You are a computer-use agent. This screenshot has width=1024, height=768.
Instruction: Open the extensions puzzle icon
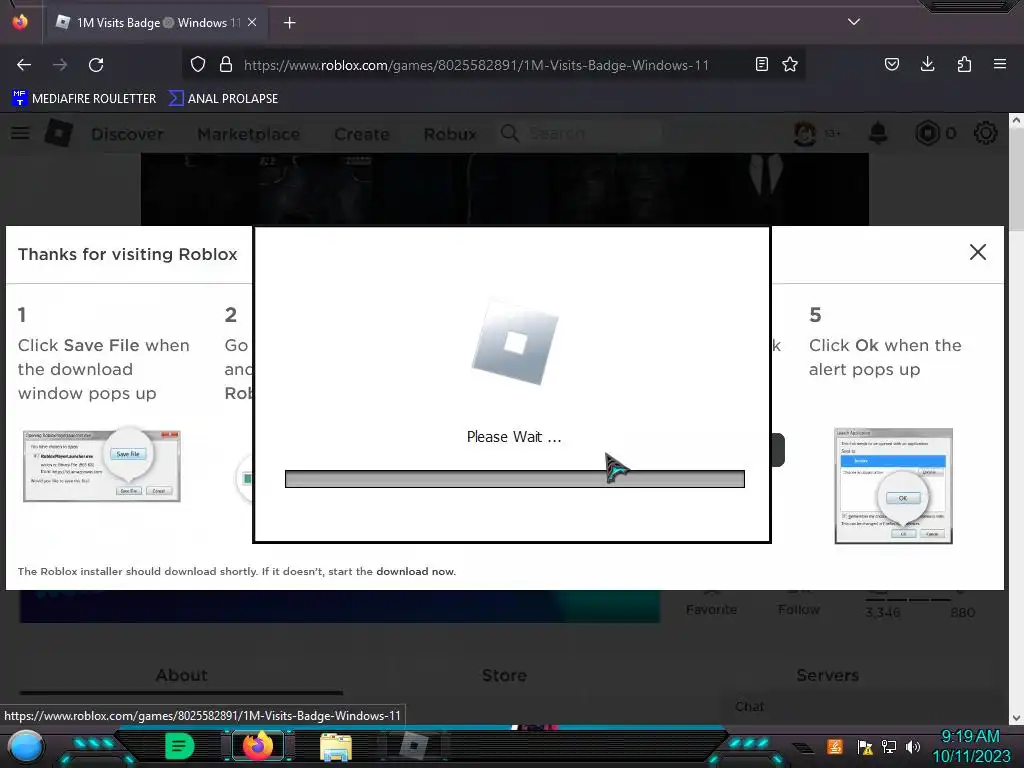tap(964, 65)
